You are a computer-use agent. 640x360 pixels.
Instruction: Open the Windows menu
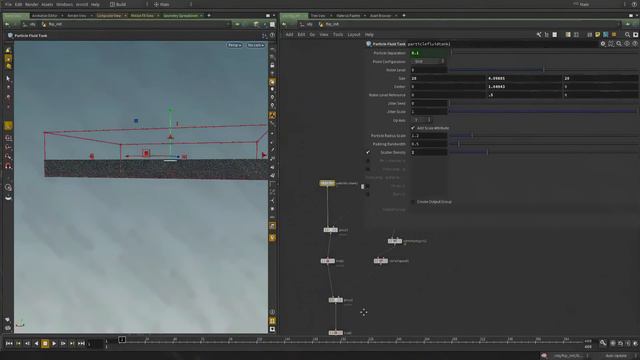[64, 4]
